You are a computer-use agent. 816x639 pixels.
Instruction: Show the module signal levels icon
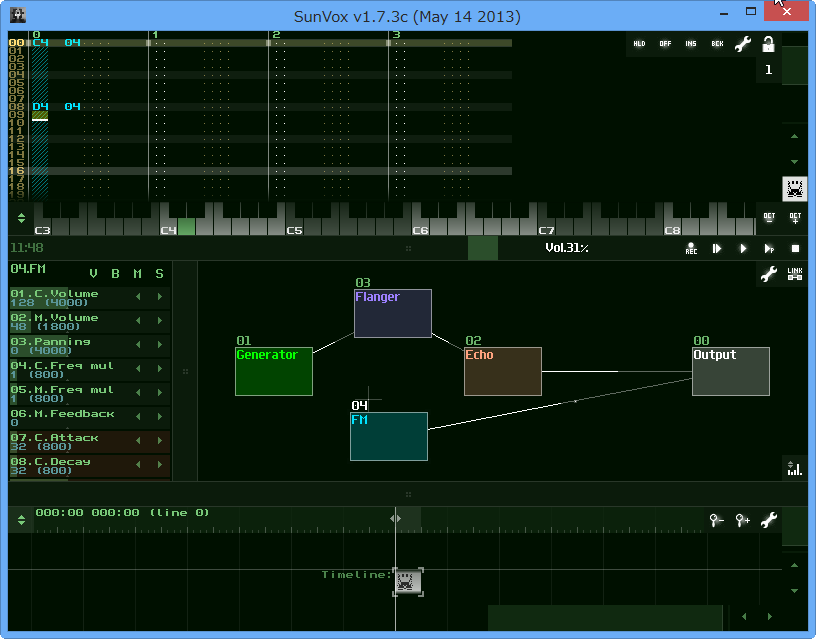pos(794,468)
